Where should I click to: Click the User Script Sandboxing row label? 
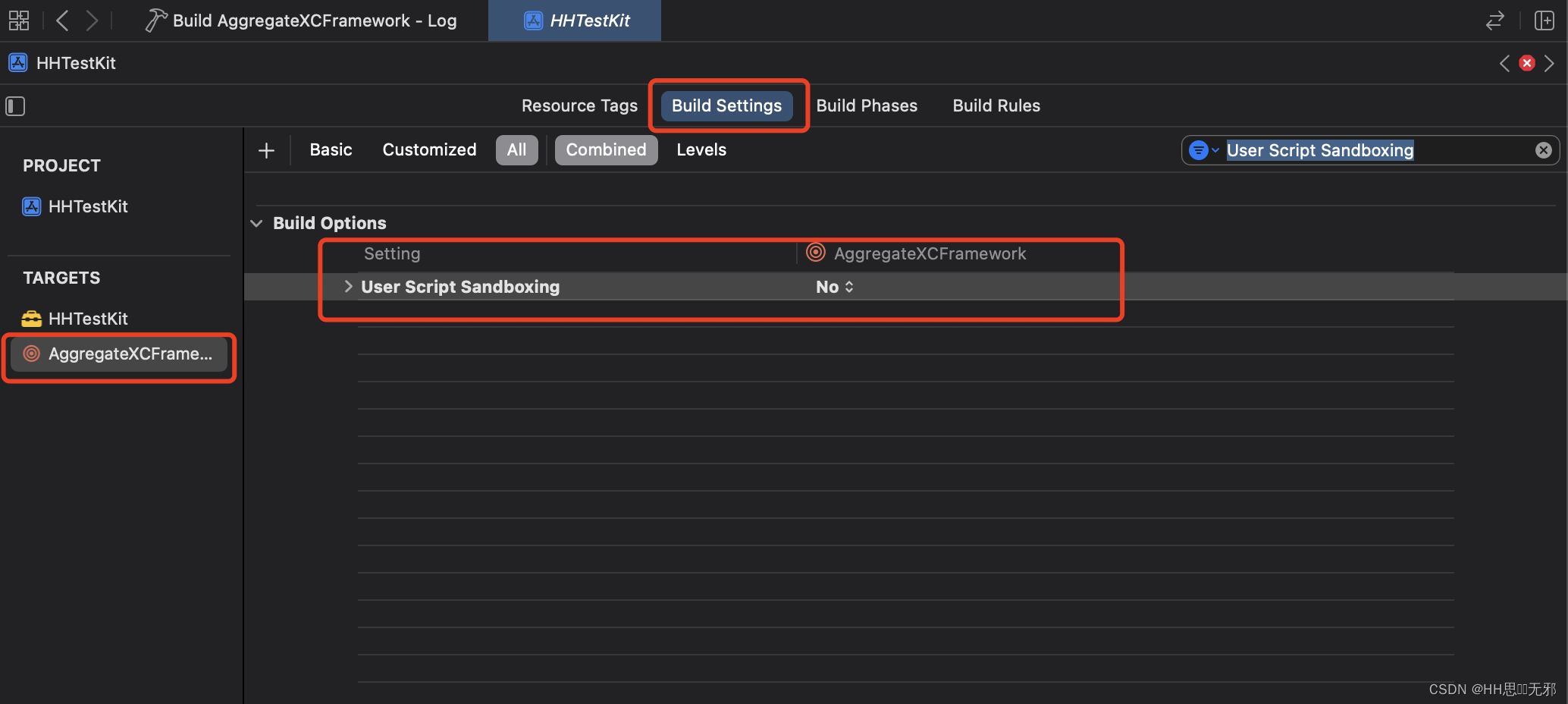[x=460, y=287]
